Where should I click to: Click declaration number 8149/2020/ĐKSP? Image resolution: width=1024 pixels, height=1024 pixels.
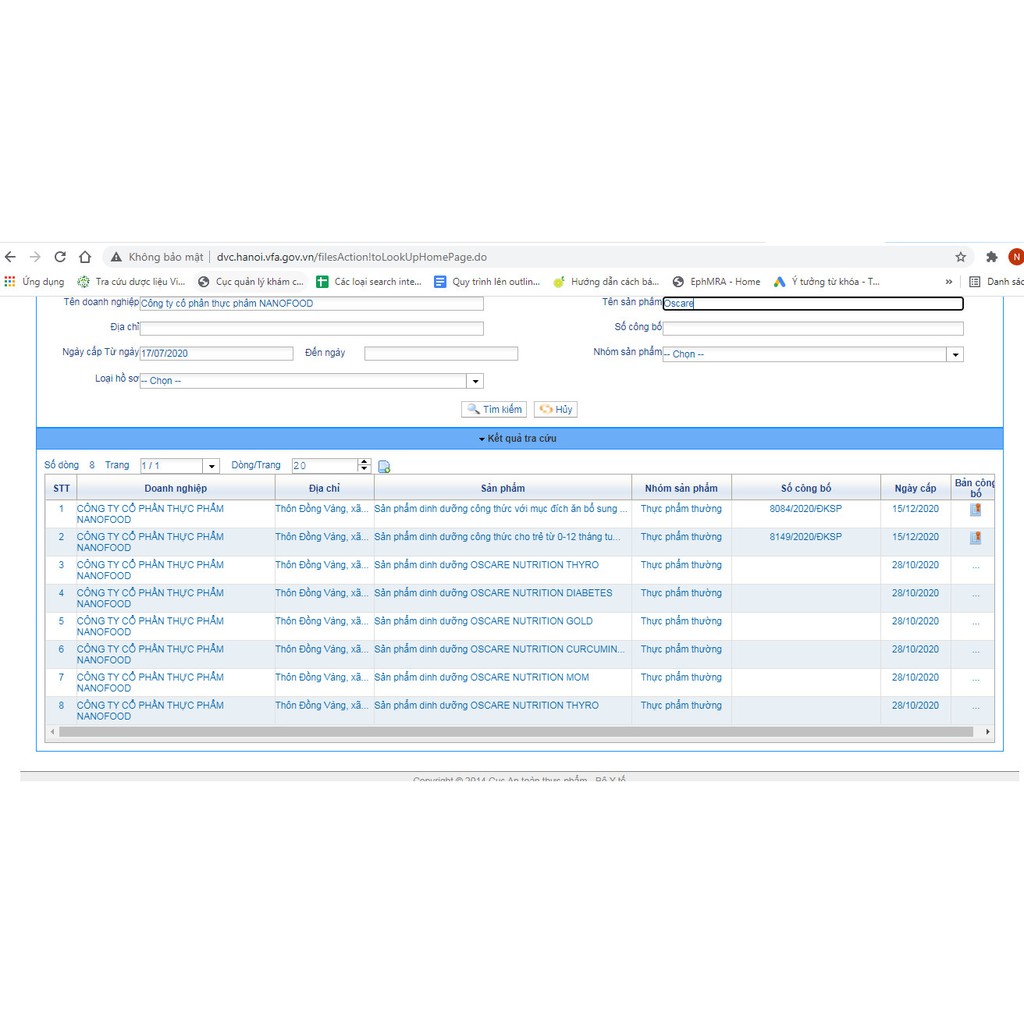click(x=805, y=536)
